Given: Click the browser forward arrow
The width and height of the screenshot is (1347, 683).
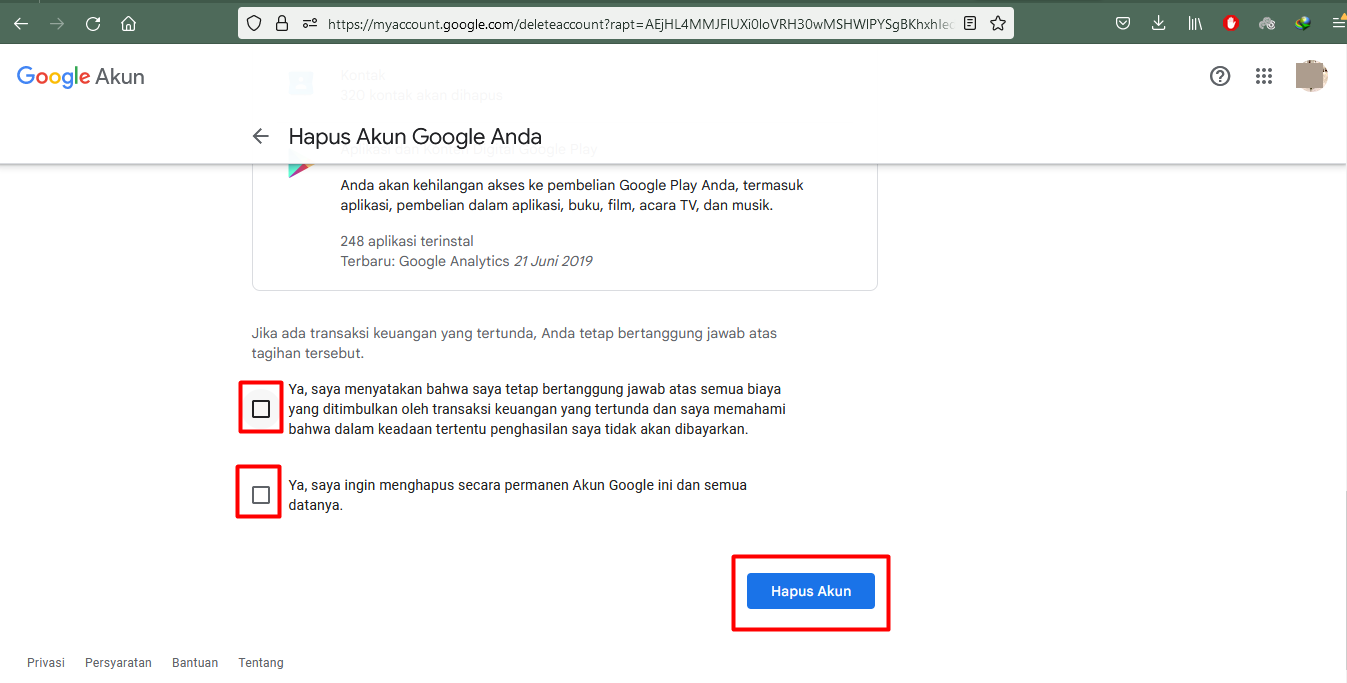Looking at the screenshot, I should pyautogui.click(x=57, y=23).
